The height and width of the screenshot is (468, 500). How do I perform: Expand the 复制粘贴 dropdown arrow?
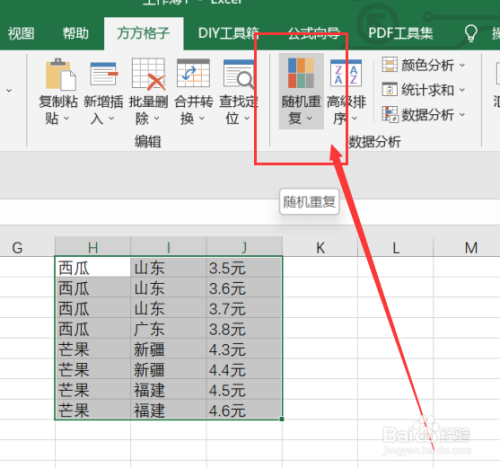pos(66,118)
